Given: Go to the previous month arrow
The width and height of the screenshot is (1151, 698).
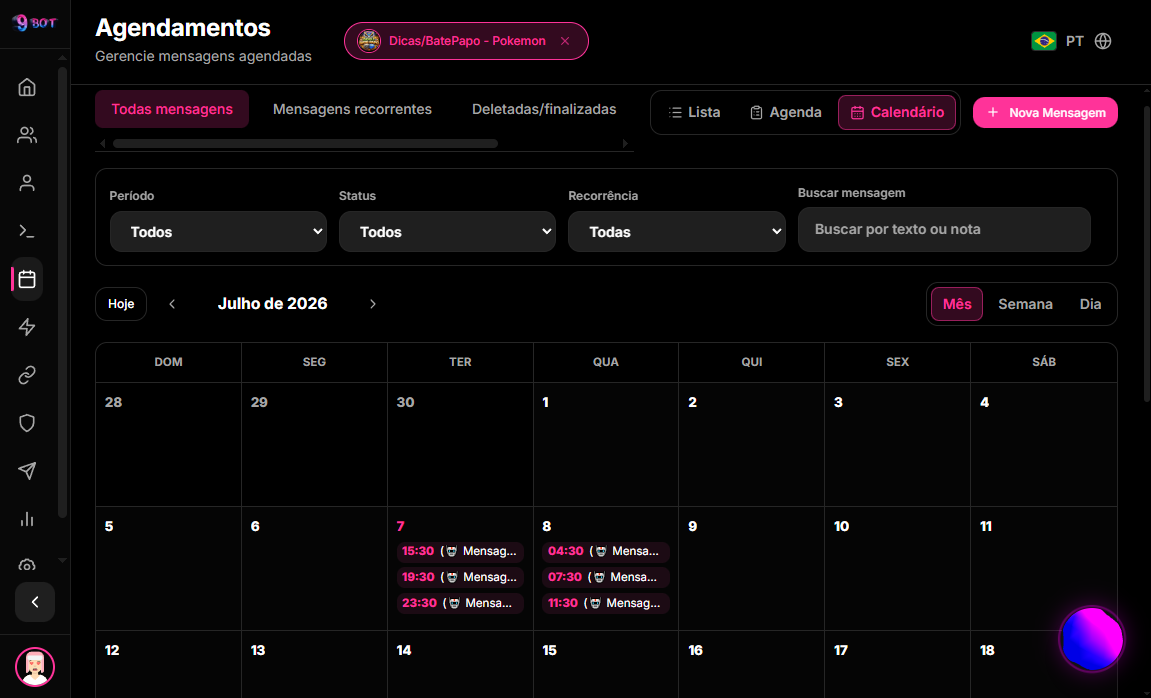Looking at the screenshot, I should 172,304.
